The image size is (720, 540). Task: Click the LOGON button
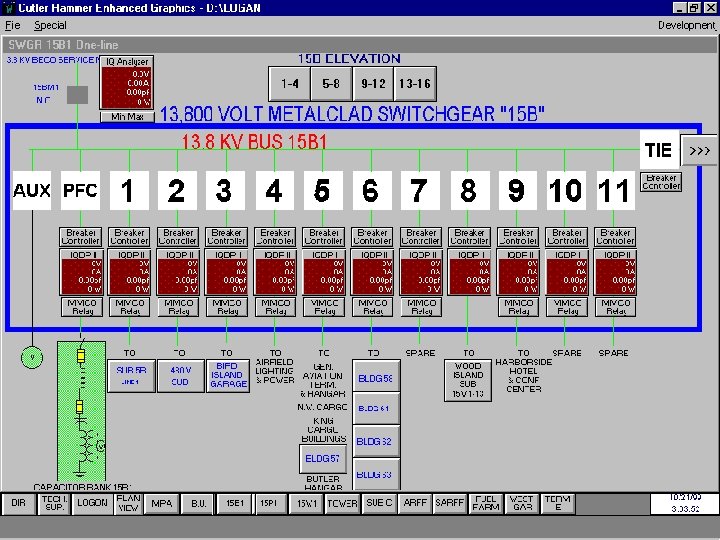(92, 503)
